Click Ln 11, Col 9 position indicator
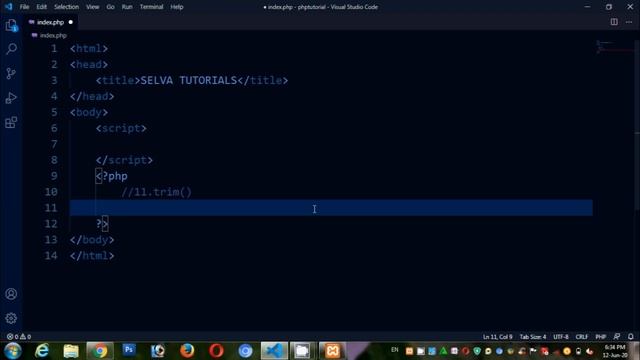Screen dimensions: 640x360 click(497, 337)
